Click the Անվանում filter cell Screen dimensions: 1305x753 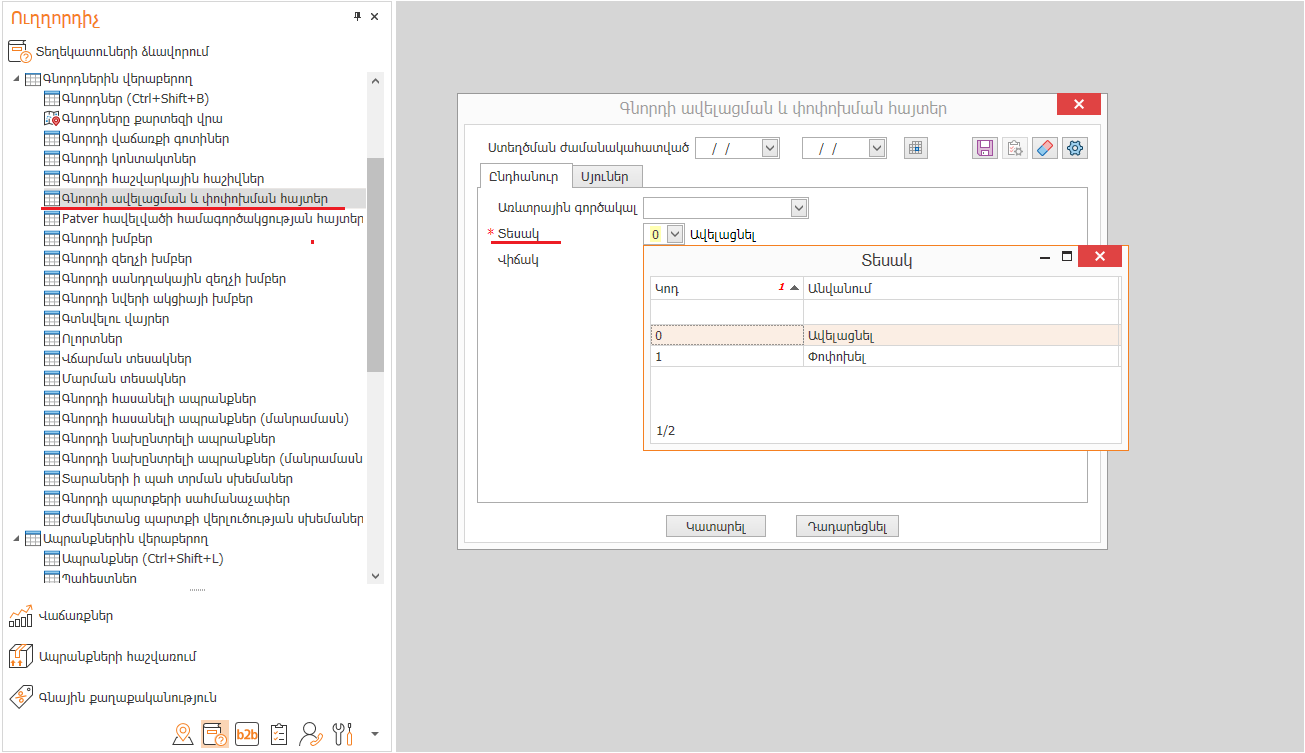[961, 312]
